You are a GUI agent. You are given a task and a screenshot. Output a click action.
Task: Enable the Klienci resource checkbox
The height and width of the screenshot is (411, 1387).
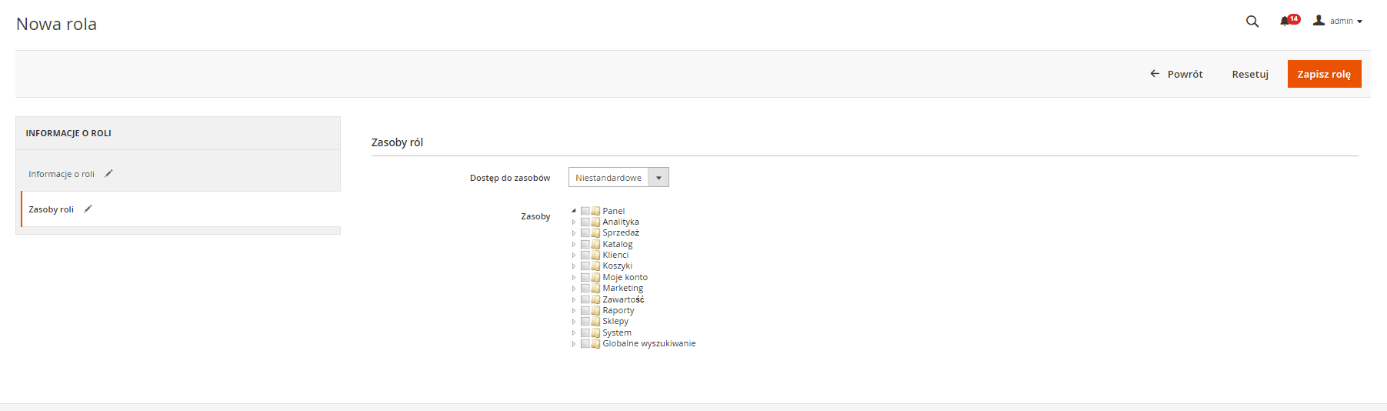pos(585,255)
